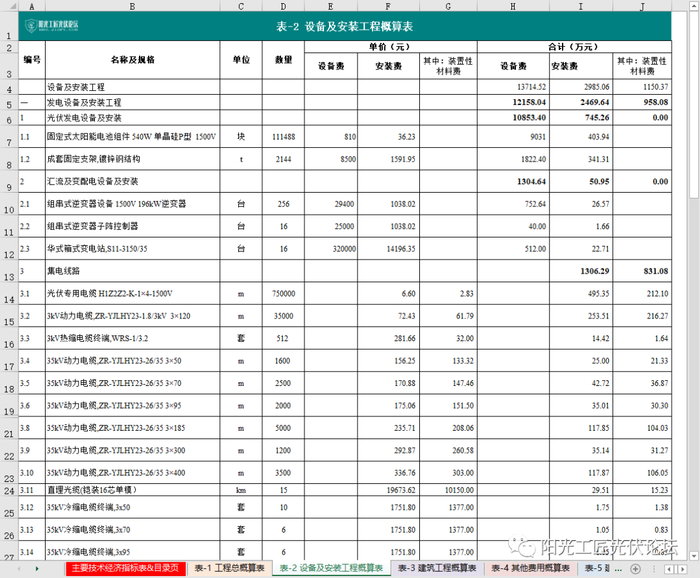
Task: Select cell 组串式逆变器子阵控制器
Action: coord(132,226)
